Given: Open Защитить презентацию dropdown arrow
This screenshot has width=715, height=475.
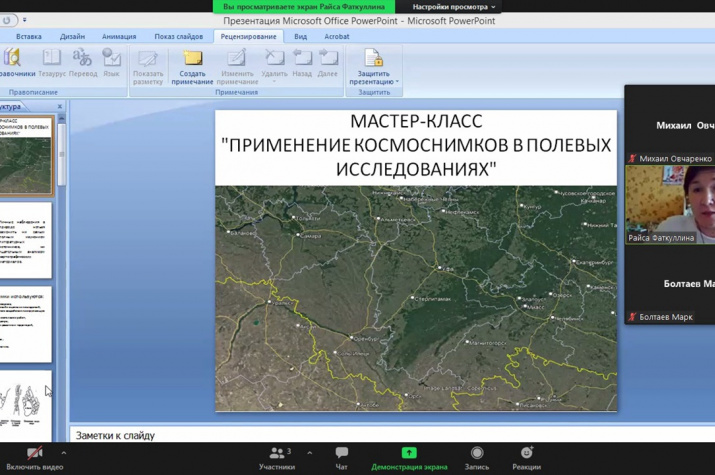Looking at the screenshot, I should pyautogui.click(x=397, y=82).
